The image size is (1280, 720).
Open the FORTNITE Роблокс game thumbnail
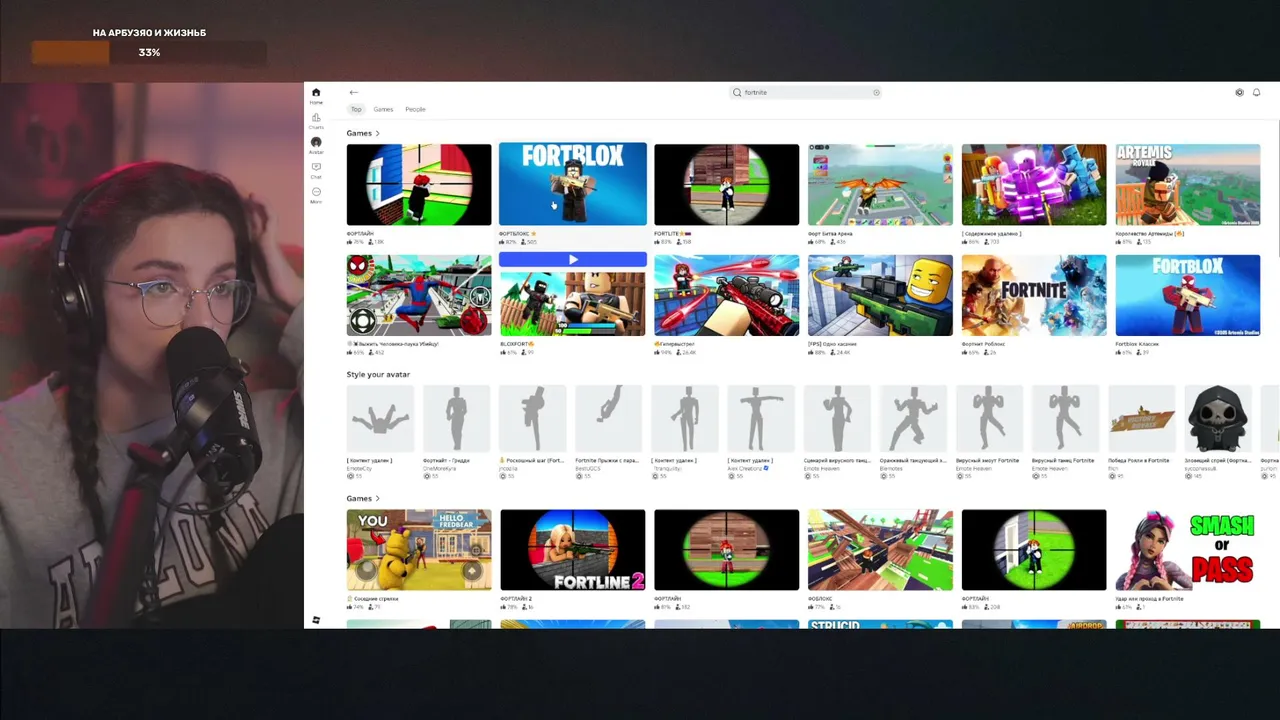tap(1034, 295)
